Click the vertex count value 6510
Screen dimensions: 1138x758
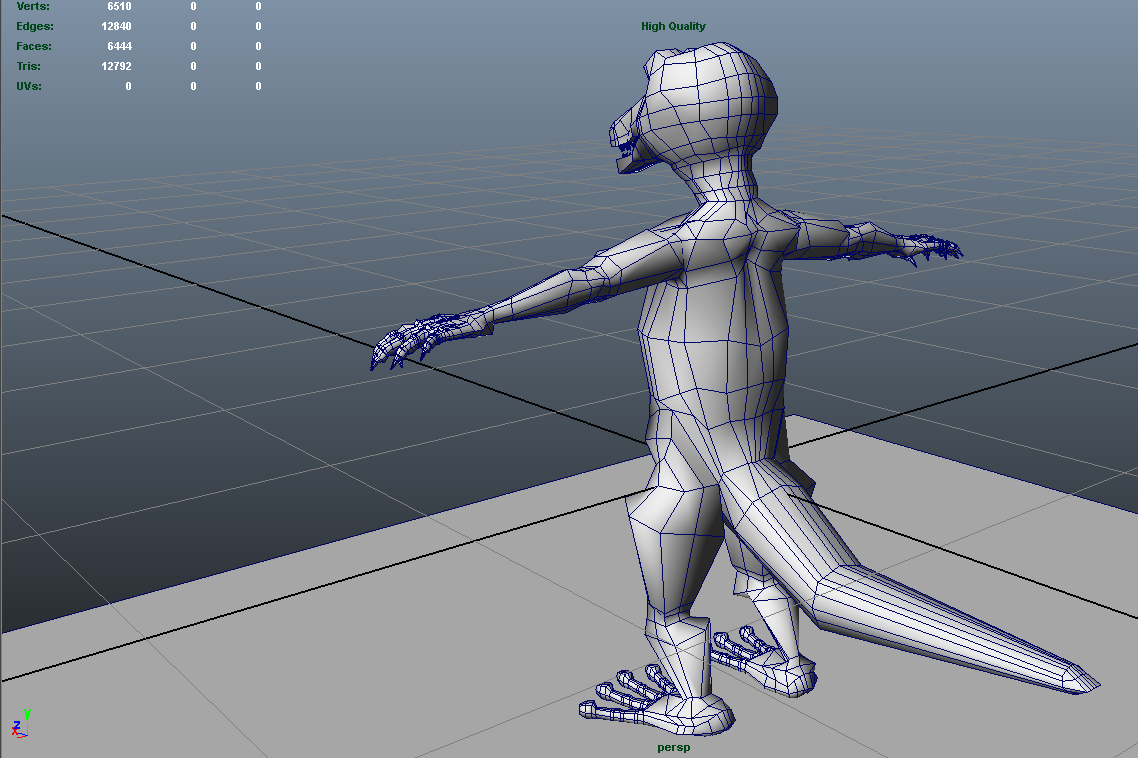tap(119, 6)
